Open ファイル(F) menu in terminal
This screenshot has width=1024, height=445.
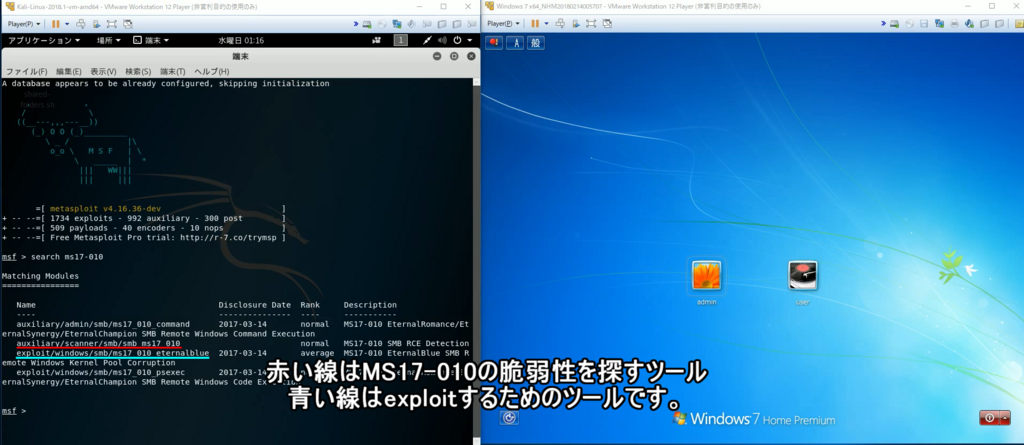click(26, 71)
